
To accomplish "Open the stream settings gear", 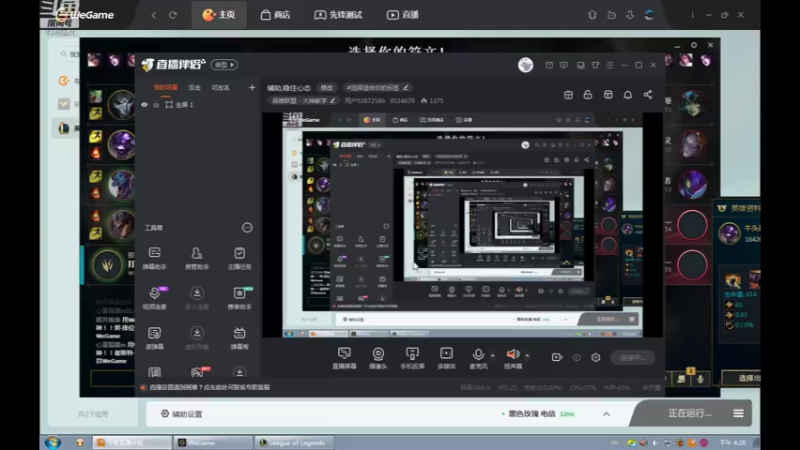I will click(595, 358).
